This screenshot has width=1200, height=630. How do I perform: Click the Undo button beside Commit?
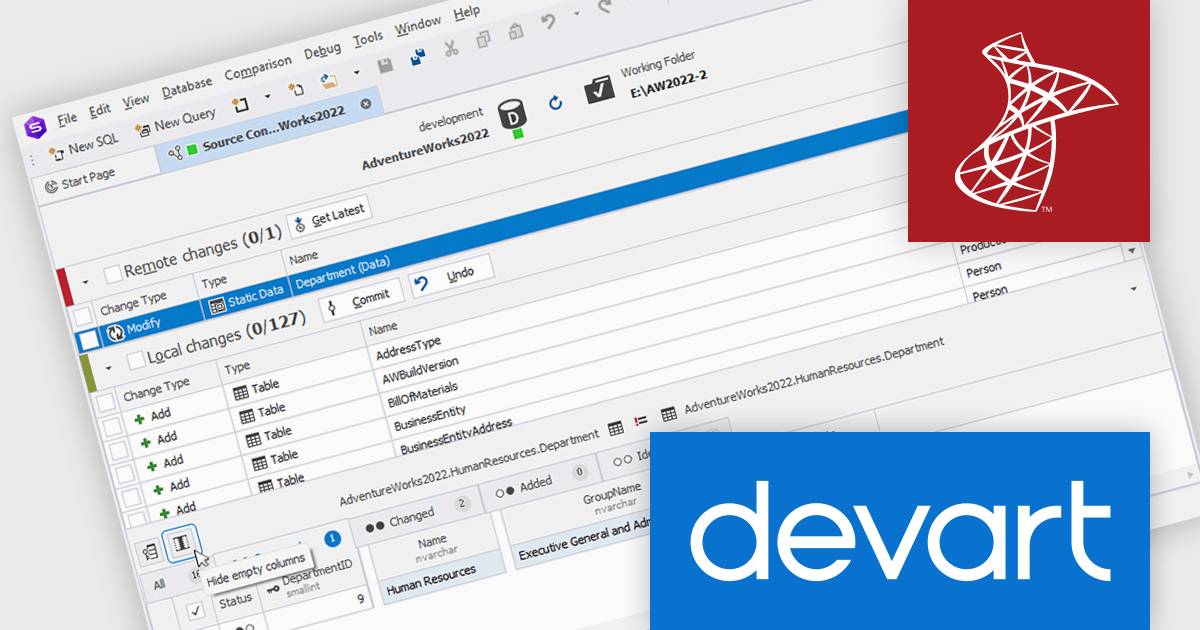pyautogui.click(x=451, y=275)
